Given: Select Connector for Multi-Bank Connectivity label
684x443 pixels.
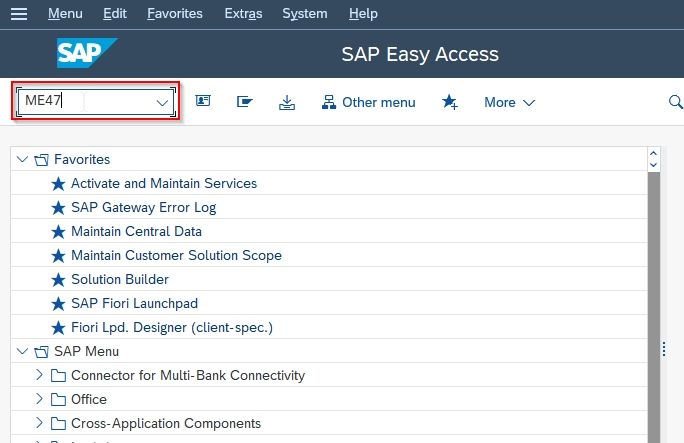Looking at the screenshot, I should (x=188, y=375).
